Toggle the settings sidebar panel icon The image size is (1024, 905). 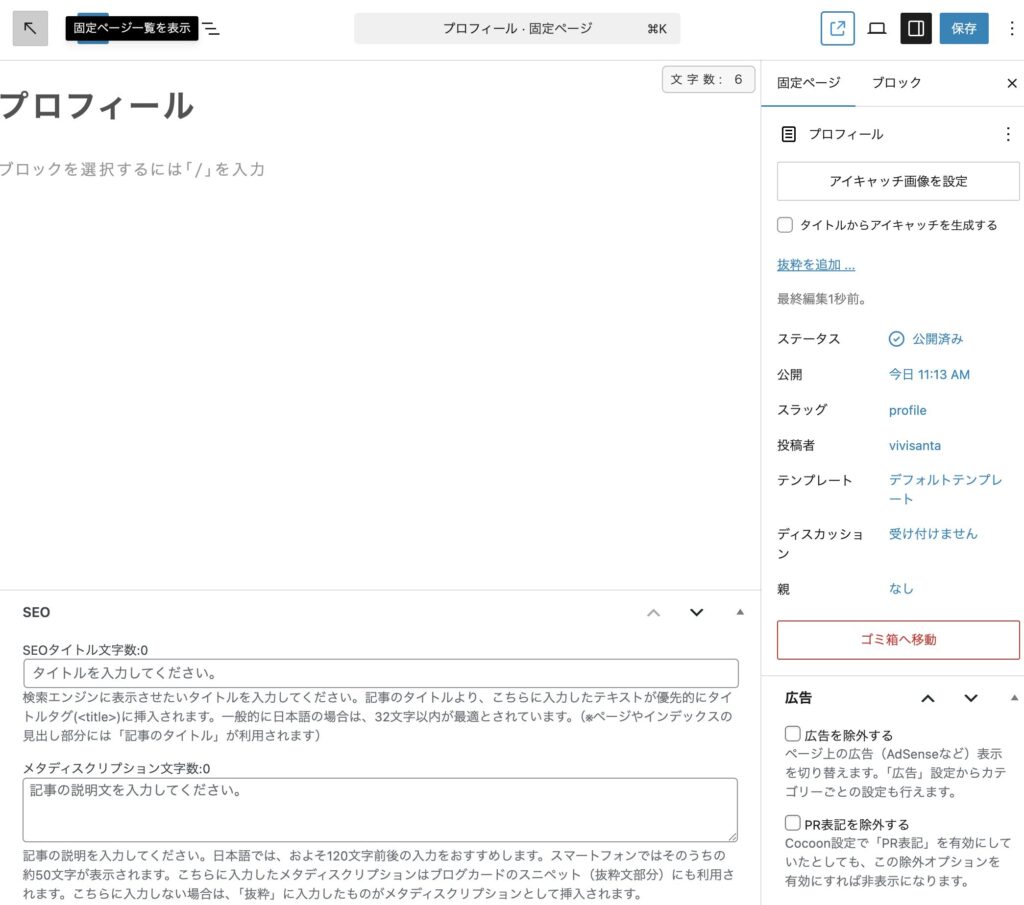coord(915,28)
